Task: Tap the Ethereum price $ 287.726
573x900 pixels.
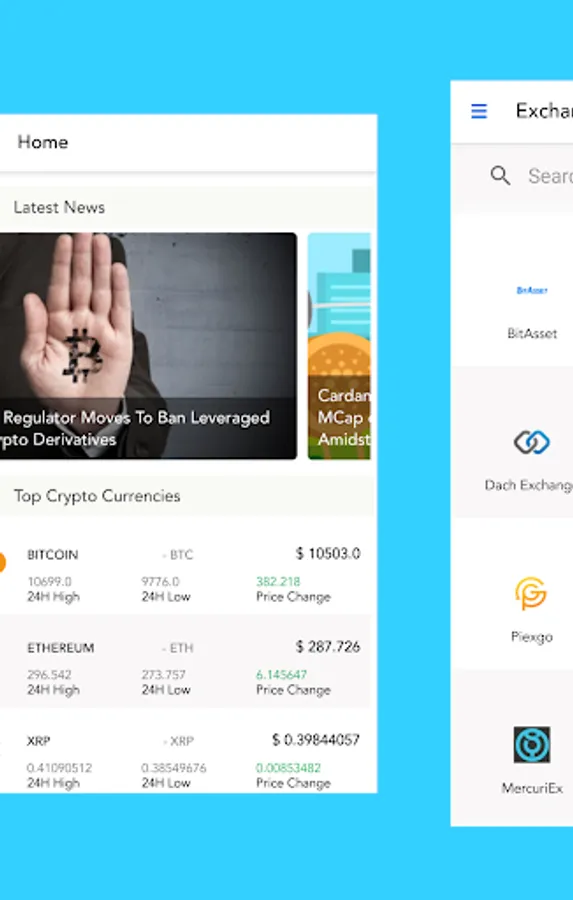Action: coord(328,646)
